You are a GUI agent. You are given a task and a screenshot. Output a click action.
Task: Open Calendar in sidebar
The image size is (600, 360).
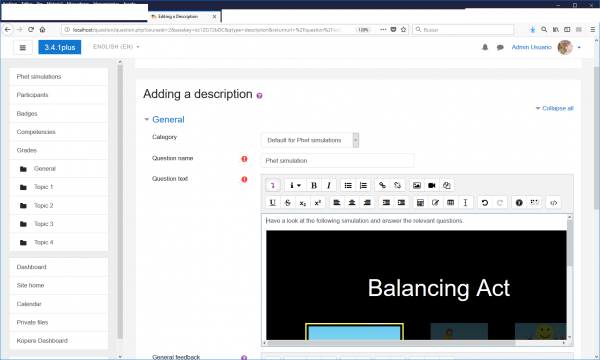[x=59, y=304]
